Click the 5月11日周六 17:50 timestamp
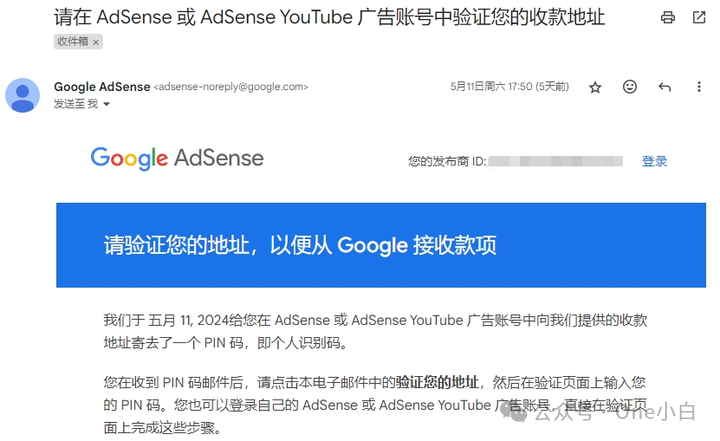Viewport: 720px width, 441px height. click(x=509, y=86)
